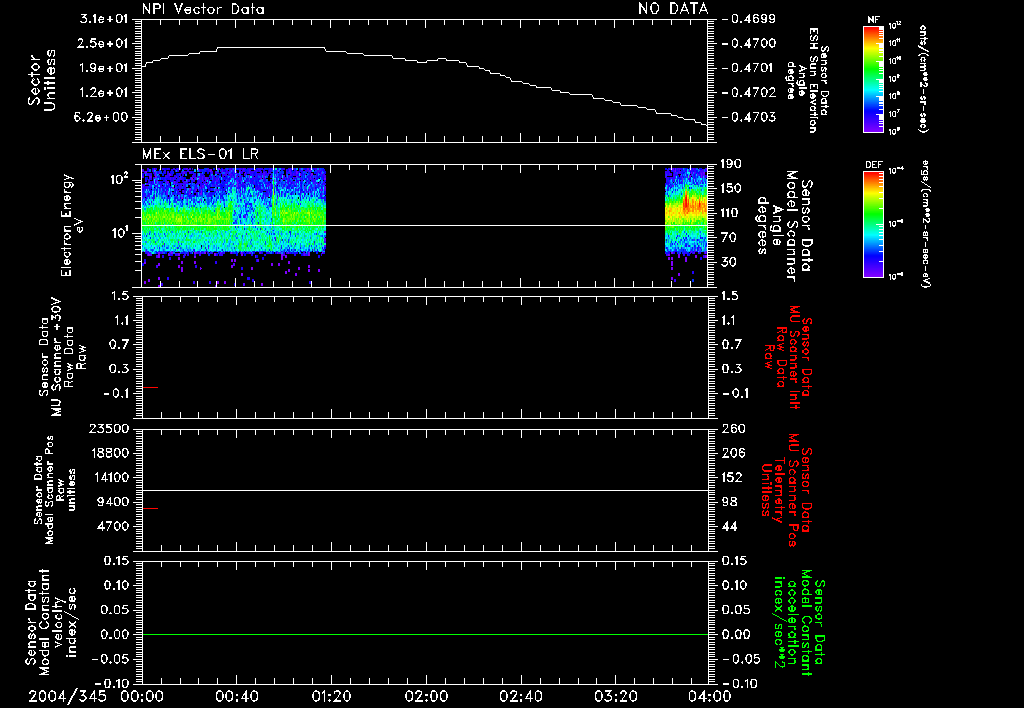The width and height of the screenshot is (1024, 708).
Task: Click the "110" scanner angle tick
Action: [731, 213]
